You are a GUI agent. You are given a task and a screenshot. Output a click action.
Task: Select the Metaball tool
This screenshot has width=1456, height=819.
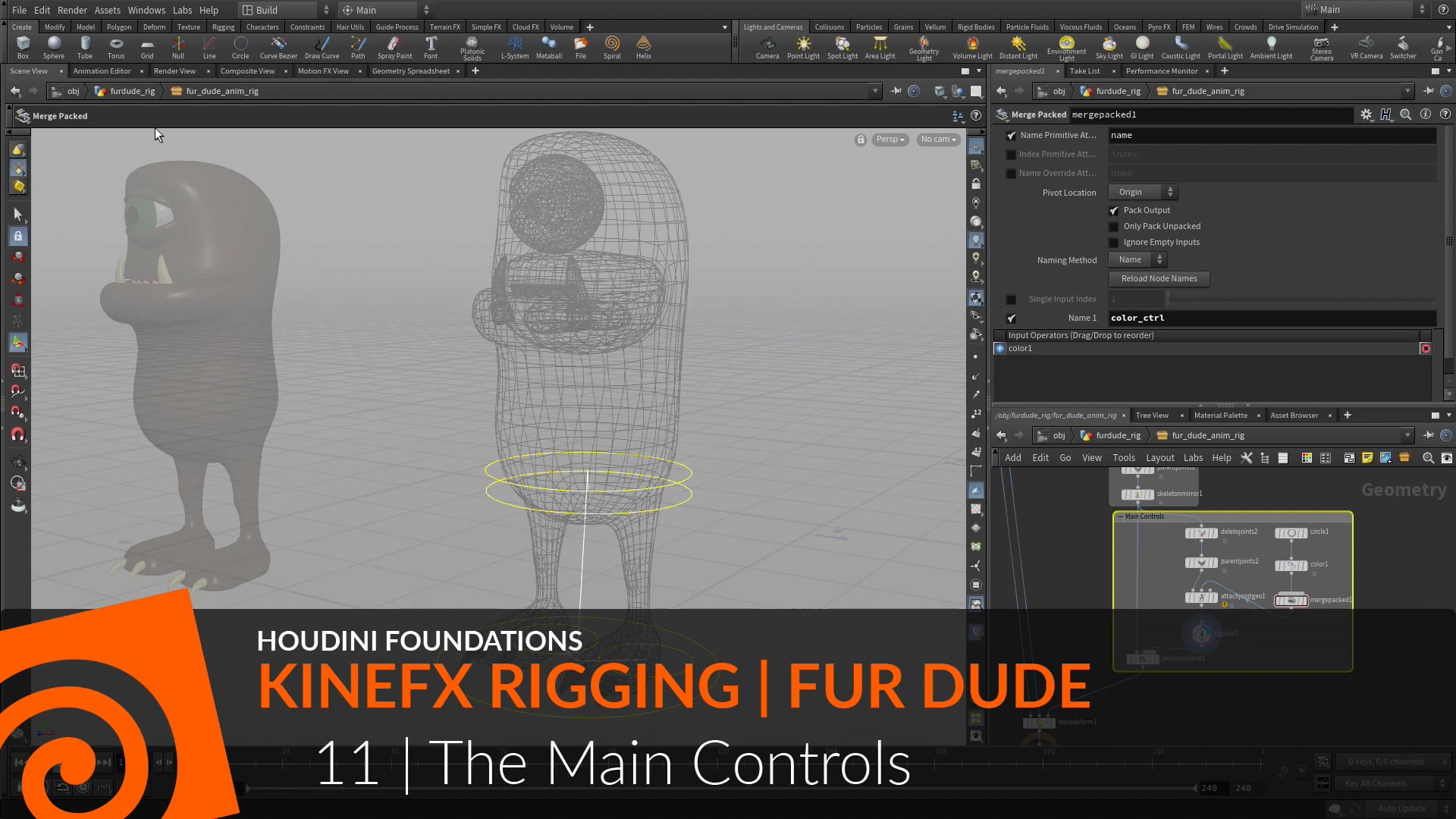548,48
